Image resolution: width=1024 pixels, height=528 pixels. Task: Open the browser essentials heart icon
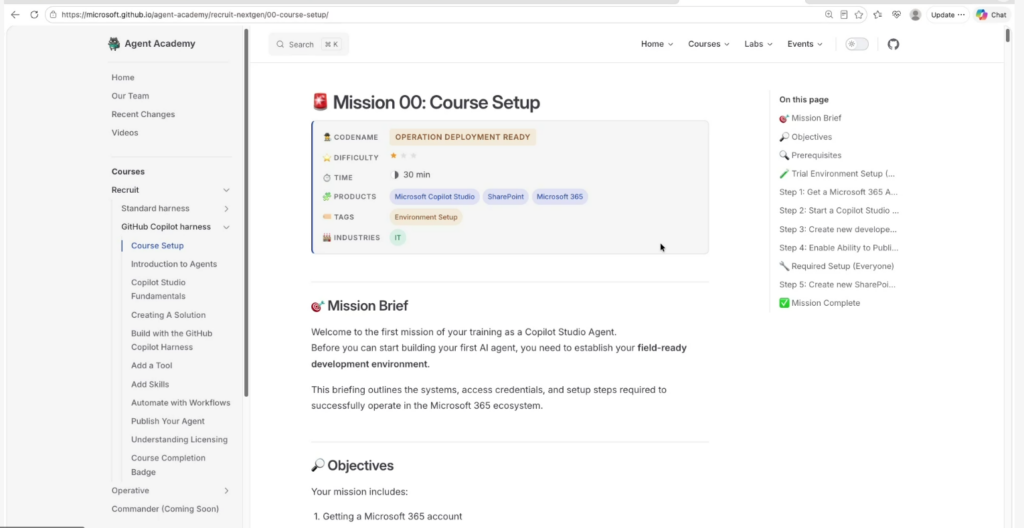(896, 14)
